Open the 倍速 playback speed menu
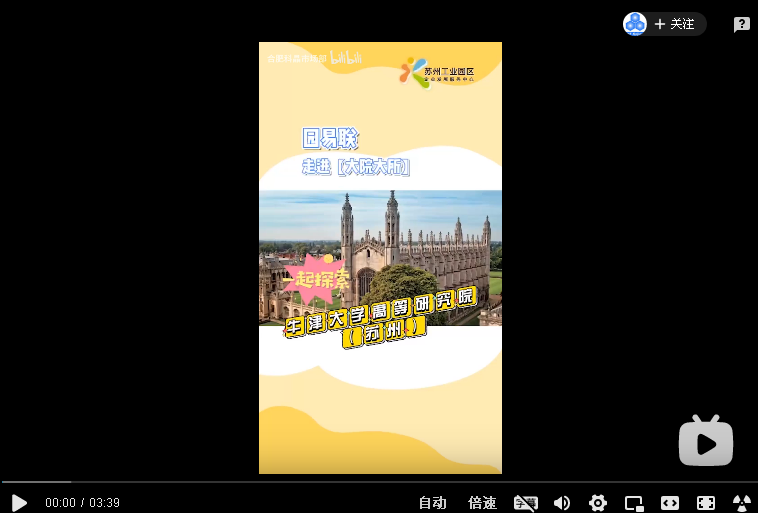 pos(482,503)
